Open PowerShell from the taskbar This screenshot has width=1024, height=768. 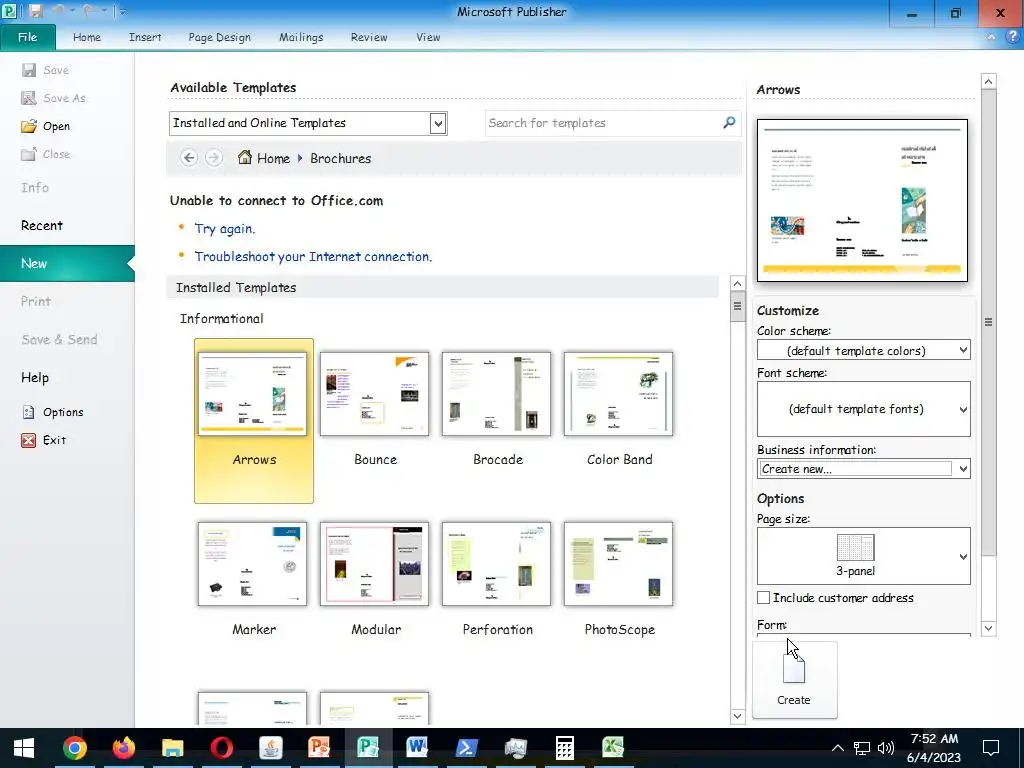[466, 748]
